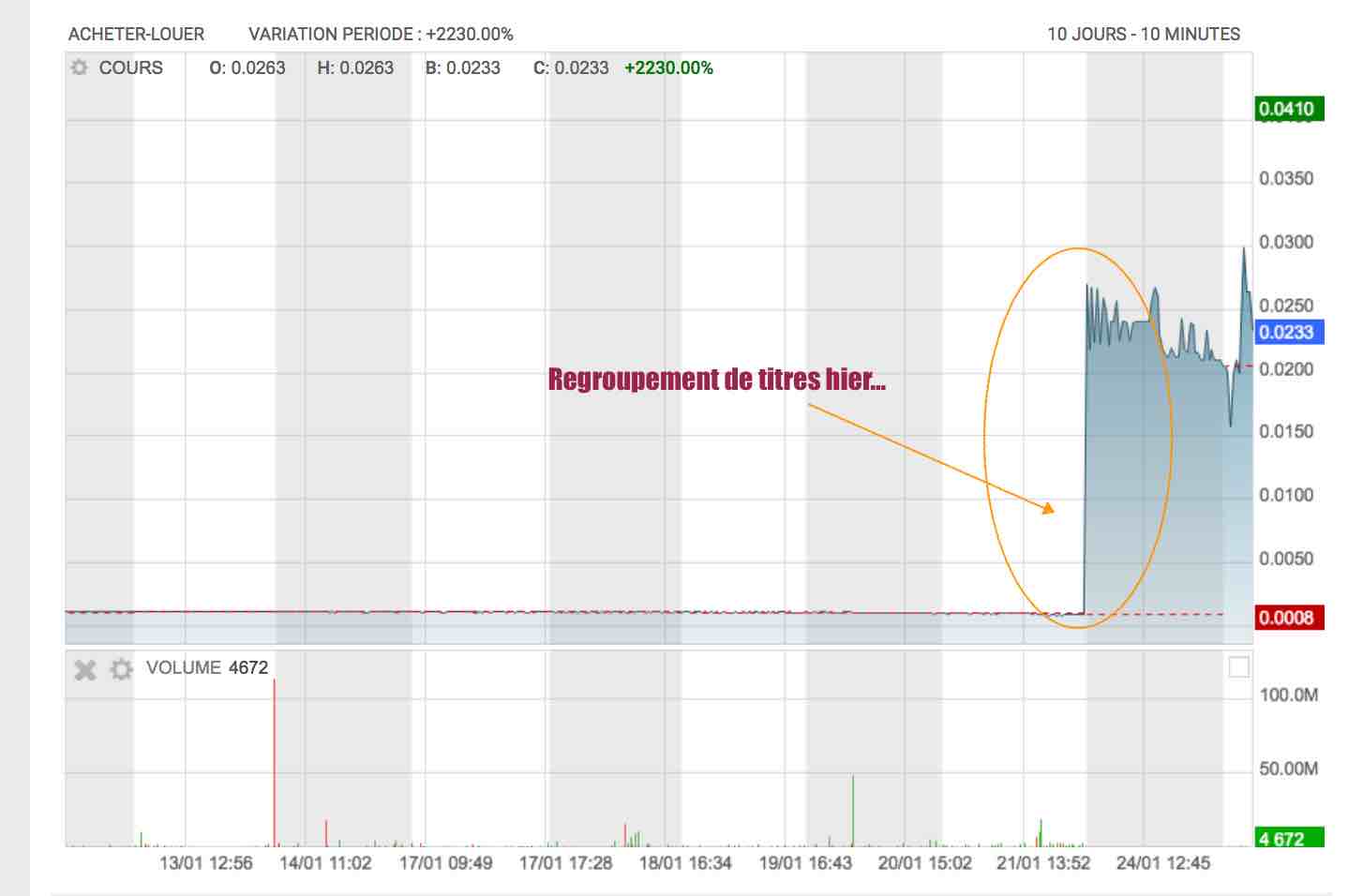Click the closing value C: 0.0233

[571, 67]
